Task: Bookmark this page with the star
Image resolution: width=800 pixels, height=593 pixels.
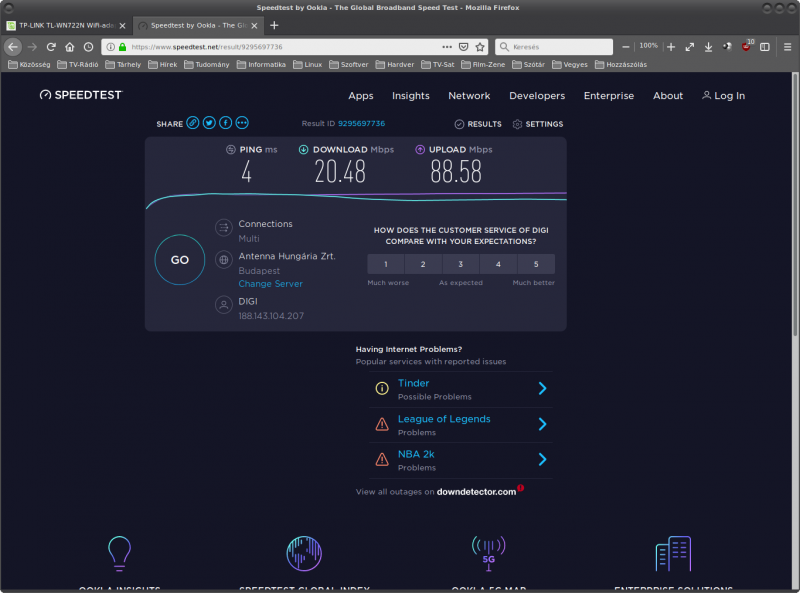Action: [480, 47]
